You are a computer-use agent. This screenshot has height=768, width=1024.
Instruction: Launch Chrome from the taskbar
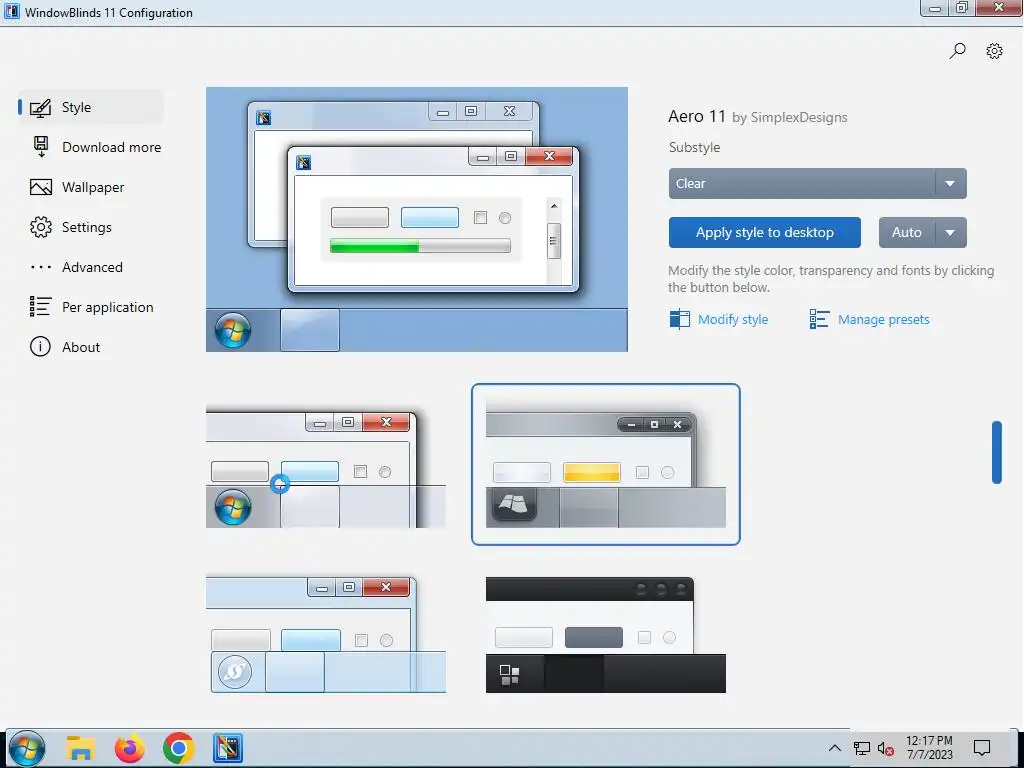click(x=179, y=748)
